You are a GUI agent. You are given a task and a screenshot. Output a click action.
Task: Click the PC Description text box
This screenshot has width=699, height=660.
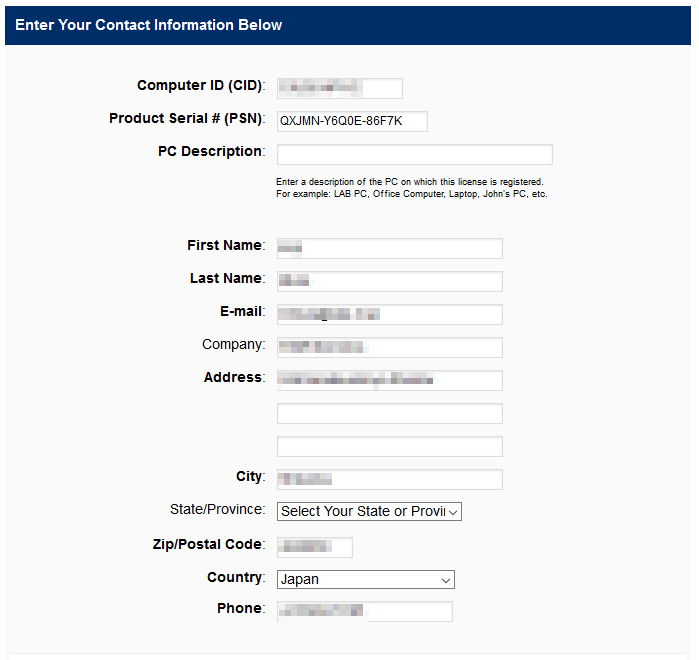click(x=414, y=154)
